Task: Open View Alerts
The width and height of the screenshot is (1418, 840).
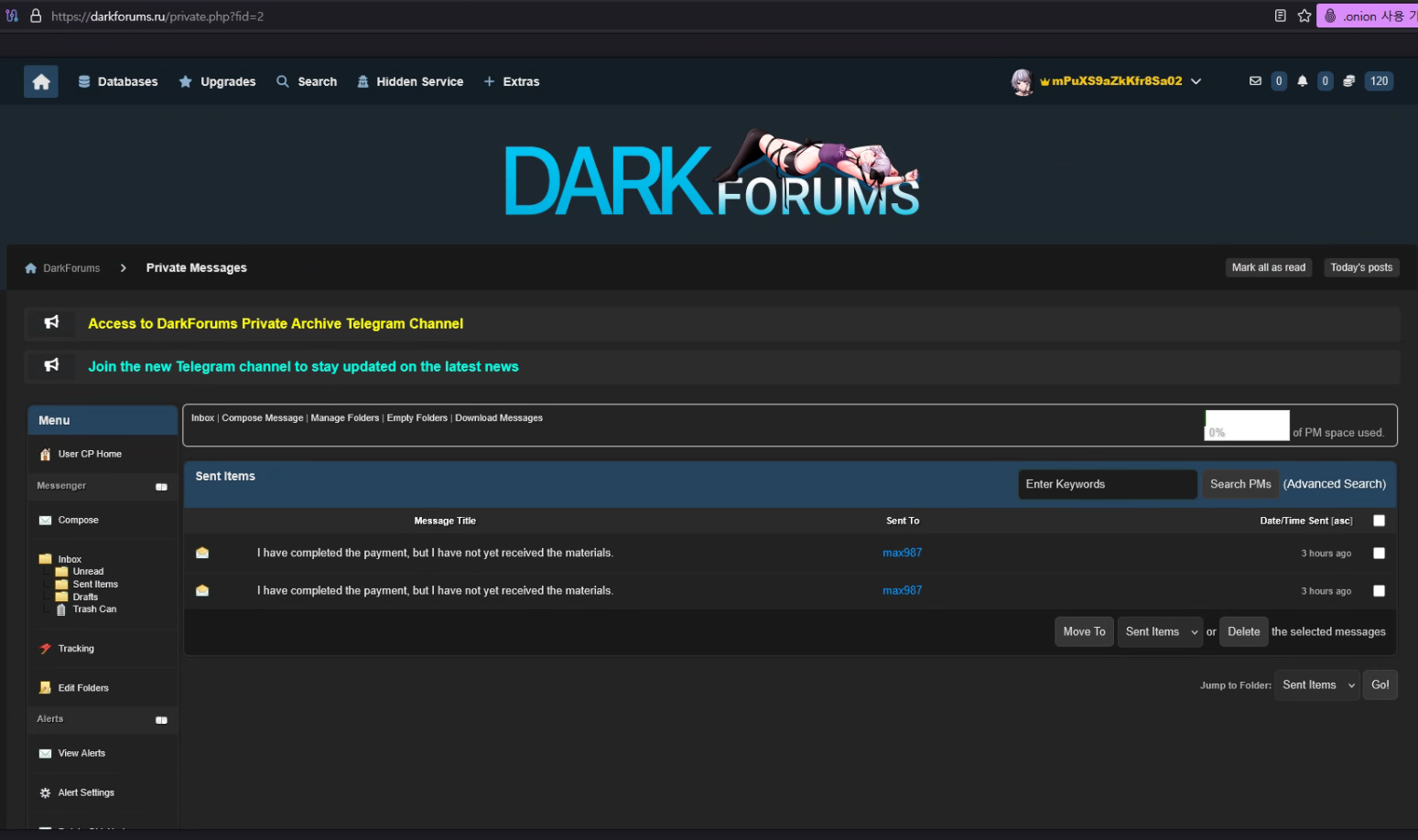Action: click(x=81, y=753)
